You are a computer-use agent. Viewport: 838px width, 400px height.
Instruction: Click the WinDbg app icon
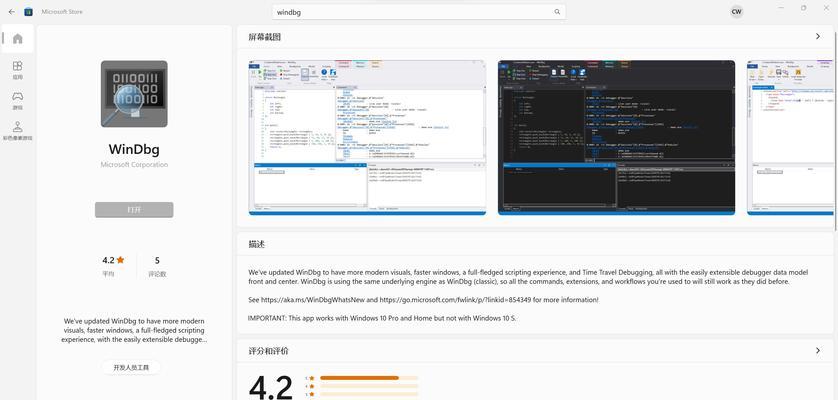pyautogui.click(x=134, y=94)
